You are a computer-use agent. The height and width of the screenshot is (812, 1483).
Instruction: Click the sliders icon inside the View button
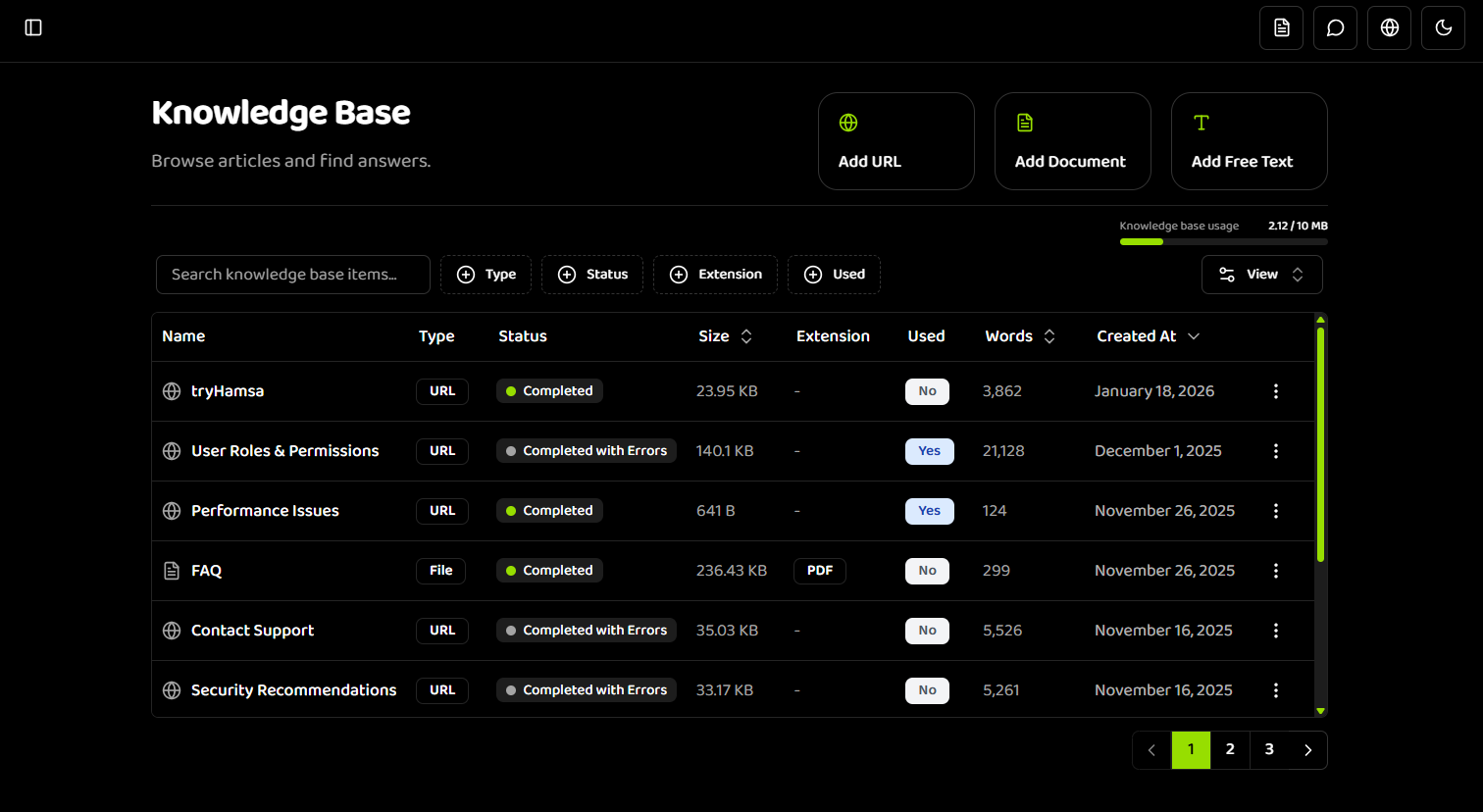1227,275
